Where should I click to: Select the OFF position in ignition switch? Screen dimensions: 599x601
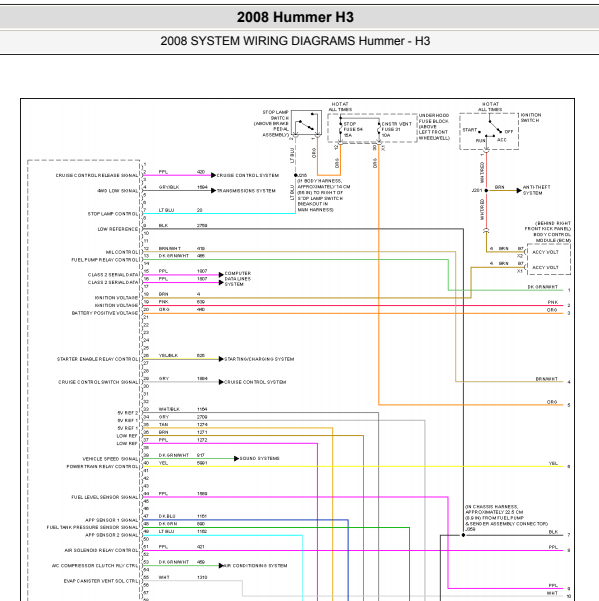[509, 131]
